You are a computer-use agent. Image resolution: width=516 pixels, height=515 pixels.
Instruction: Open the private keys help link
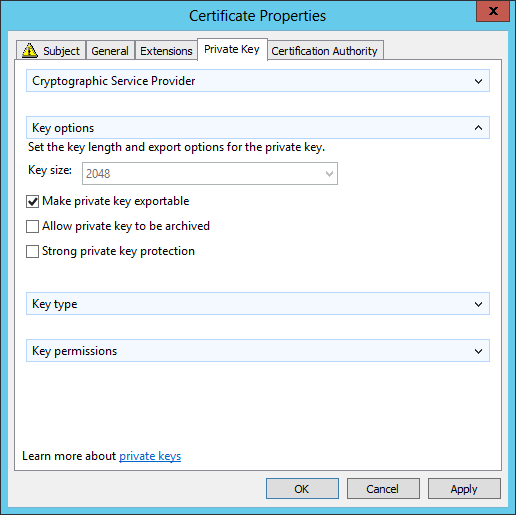click(150, 456)
